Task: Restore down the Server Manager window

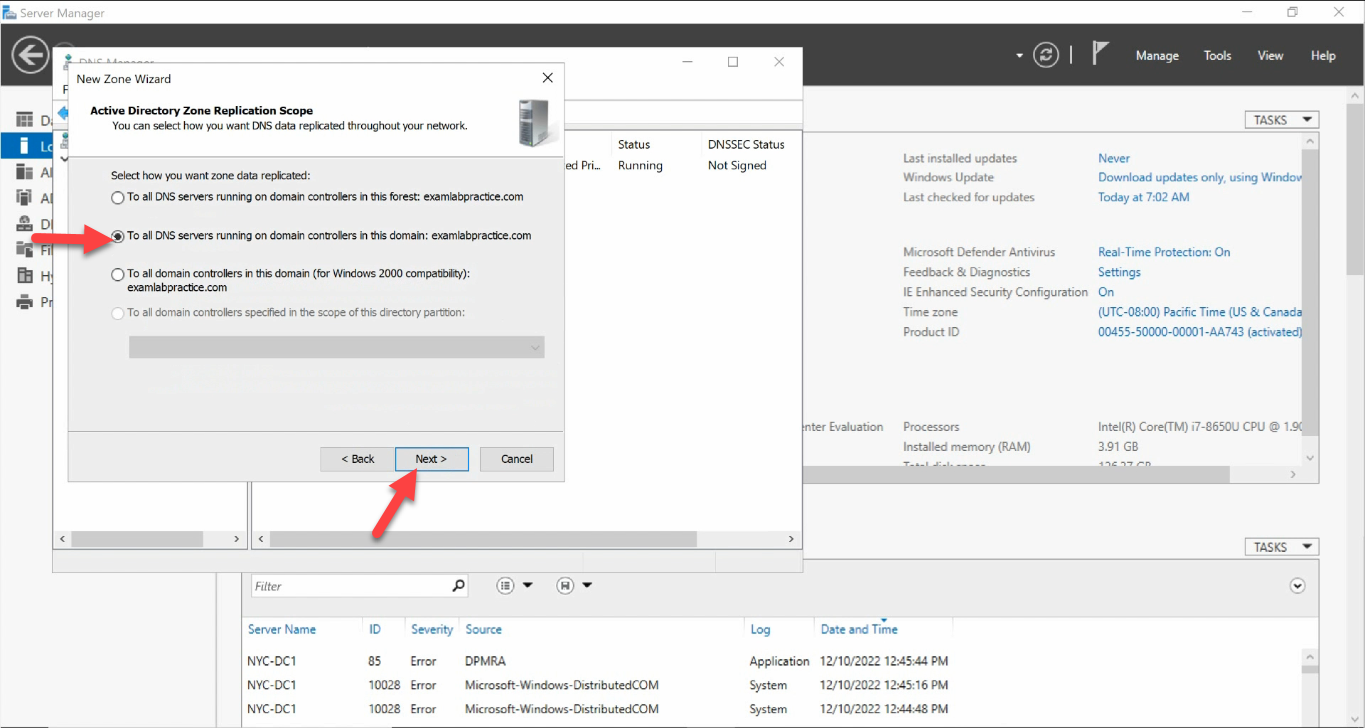Action: [x=1293, y=12]
